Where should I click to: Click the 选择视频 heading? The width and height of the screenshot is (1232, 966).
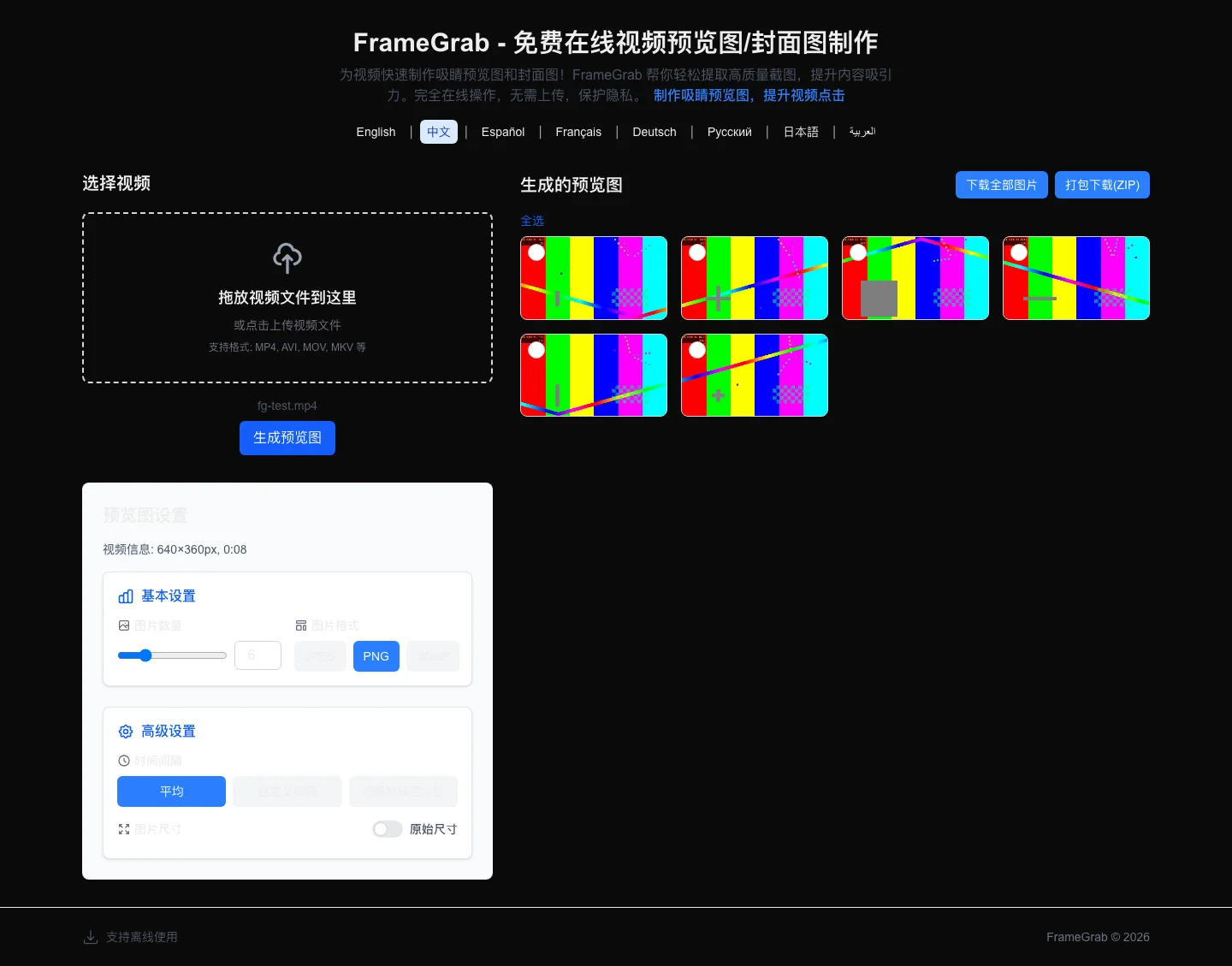[x=116, y=183]
